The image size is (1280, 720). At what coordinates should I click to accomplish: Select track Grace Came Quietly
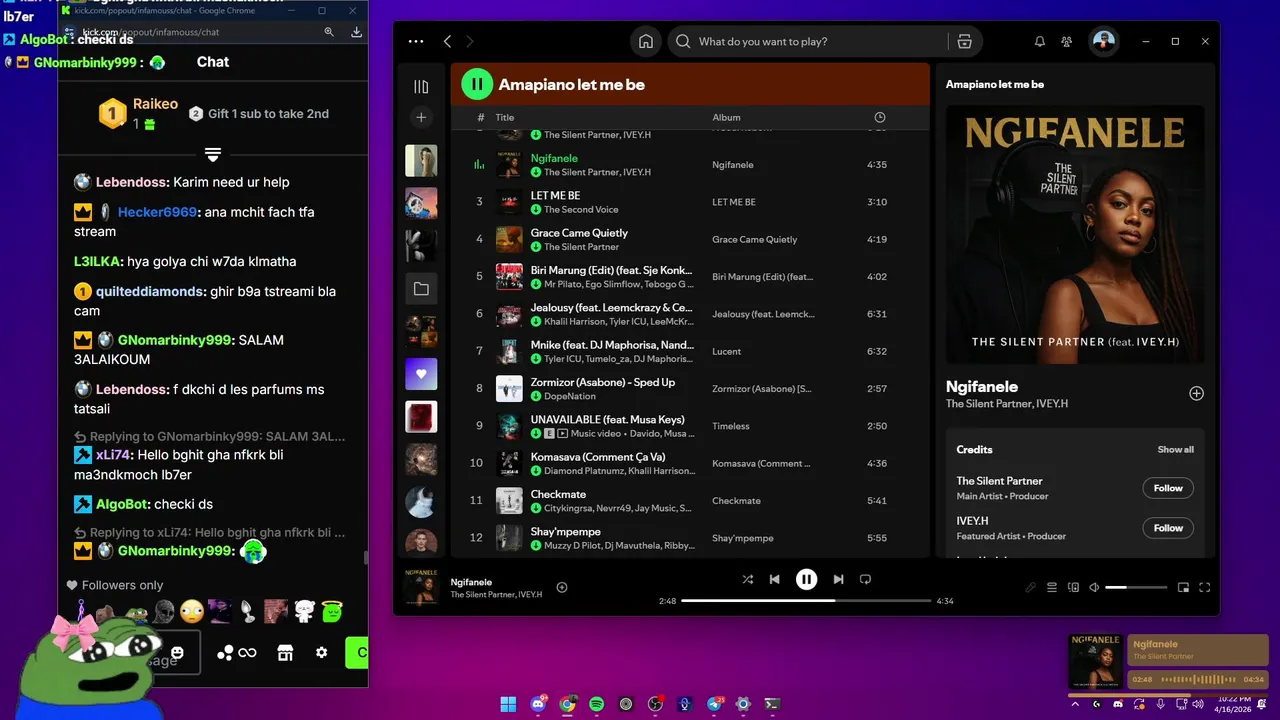[x=690, y=239]
